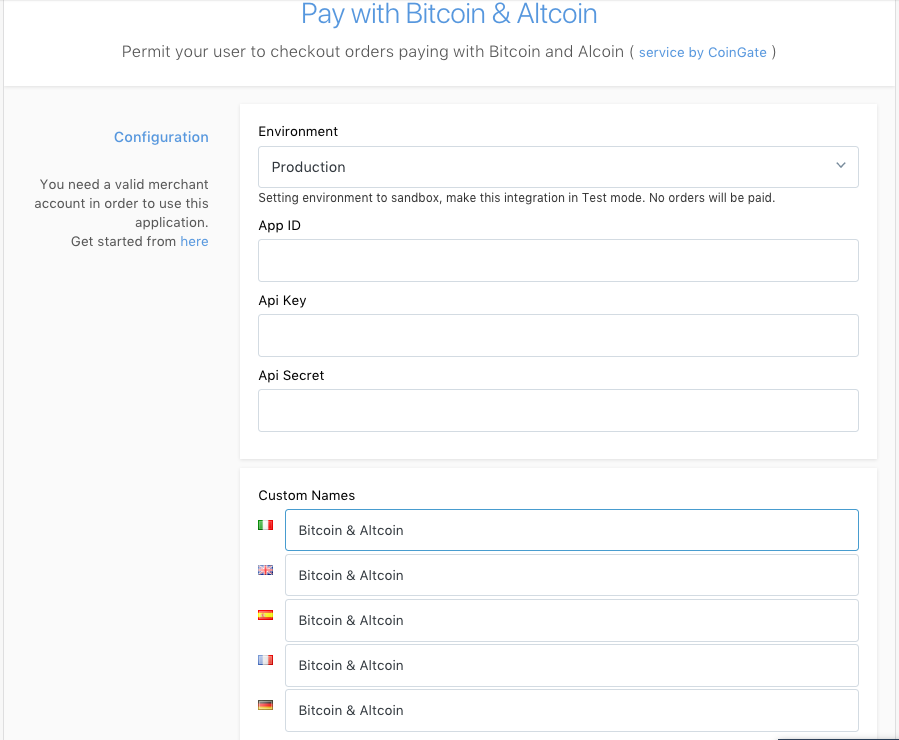The height and width of the screenshot is (740, 899).
Task: Click the 'Pay with Bitcoin & Altcoin' title
Action: pyautogui.click(x=449, y=15)
